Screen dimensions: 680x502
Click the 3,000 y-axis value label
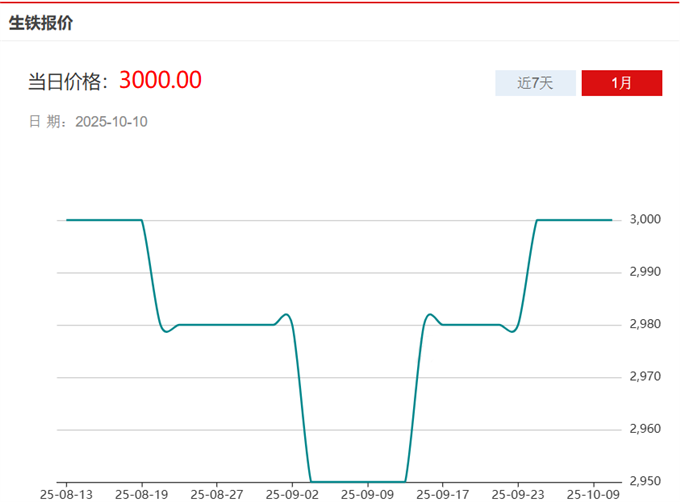point(645,220)
